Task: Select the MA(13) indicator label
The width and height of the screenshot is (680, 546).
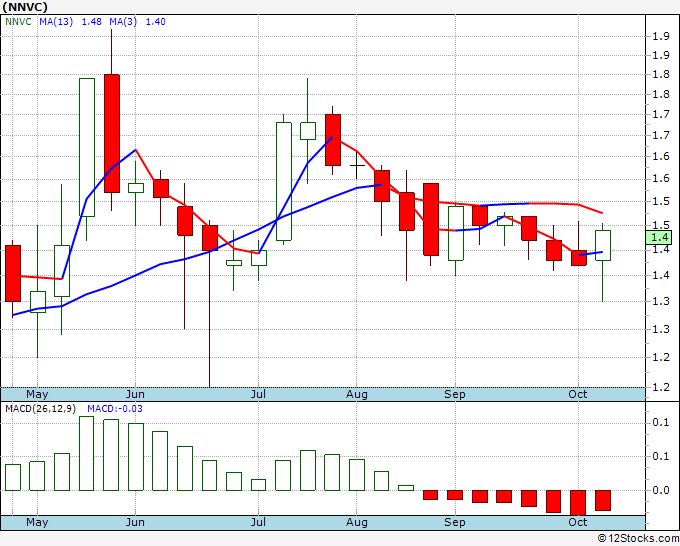Action: (x=57, y=22)
